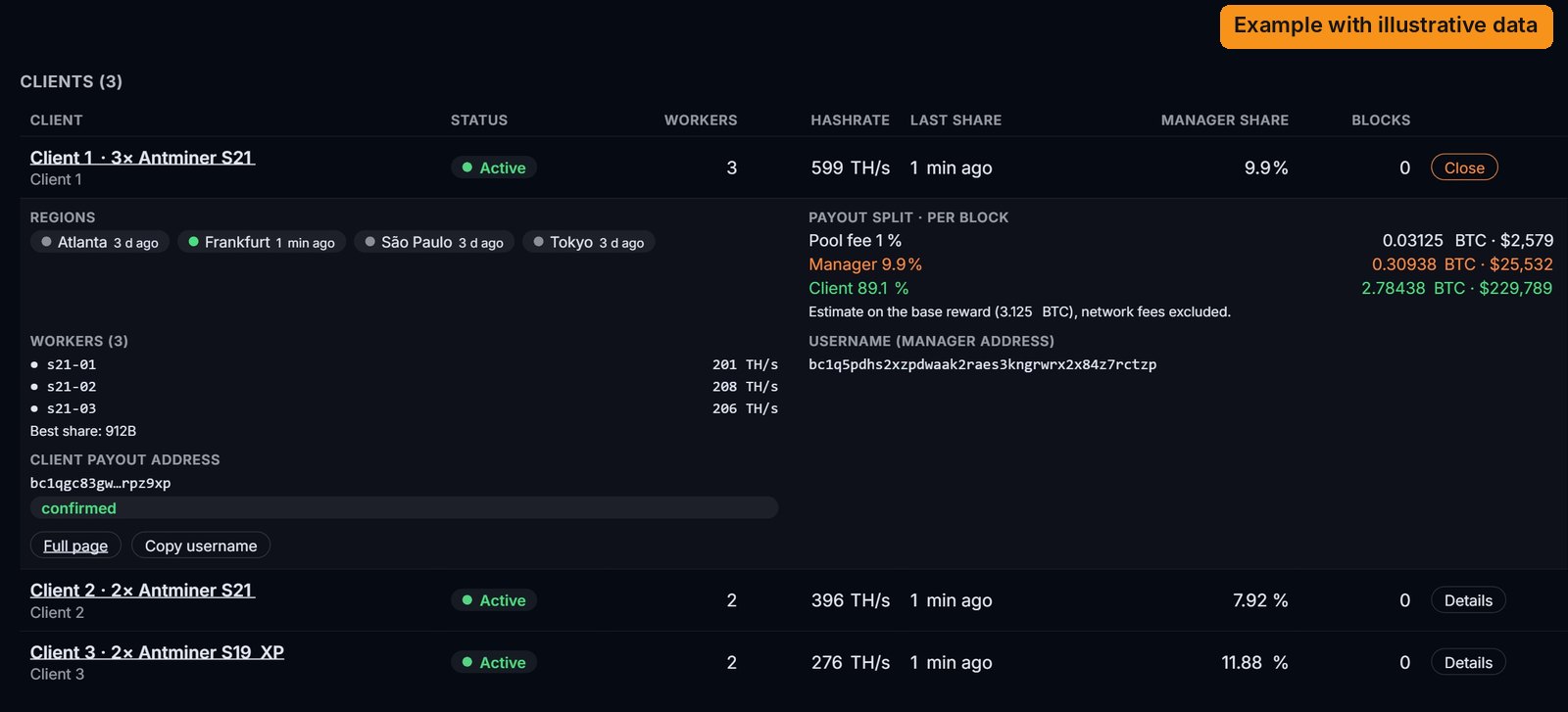1568x712 pixels.
Task: Click the manager address bc1q5pdhs2xzpdwaak2raes3kngrwrx2x84z7rctzp
Action: [982, 364]
